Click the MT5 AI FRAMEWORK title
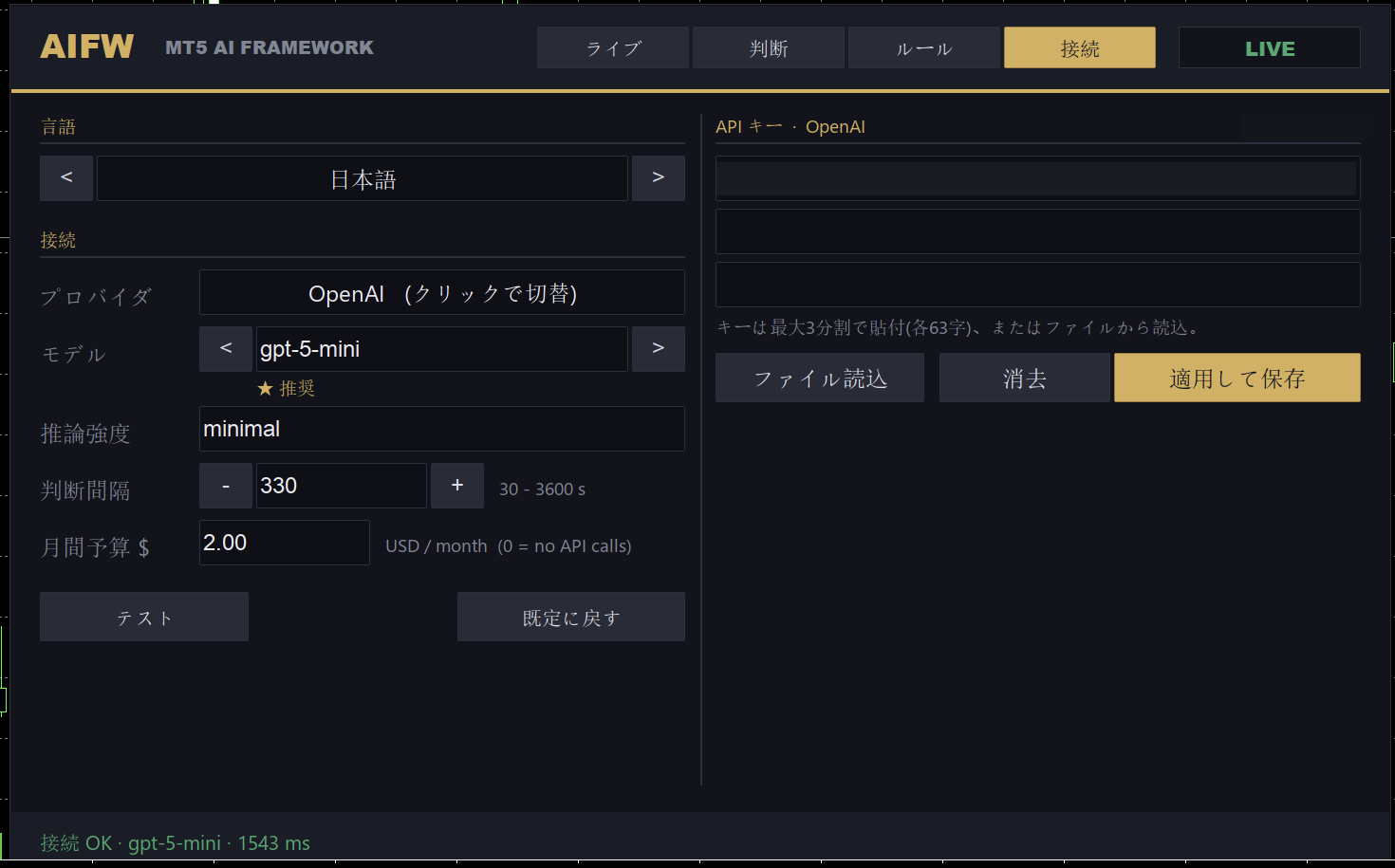Screen dimensions: 1395x868 tap(270, 47)
